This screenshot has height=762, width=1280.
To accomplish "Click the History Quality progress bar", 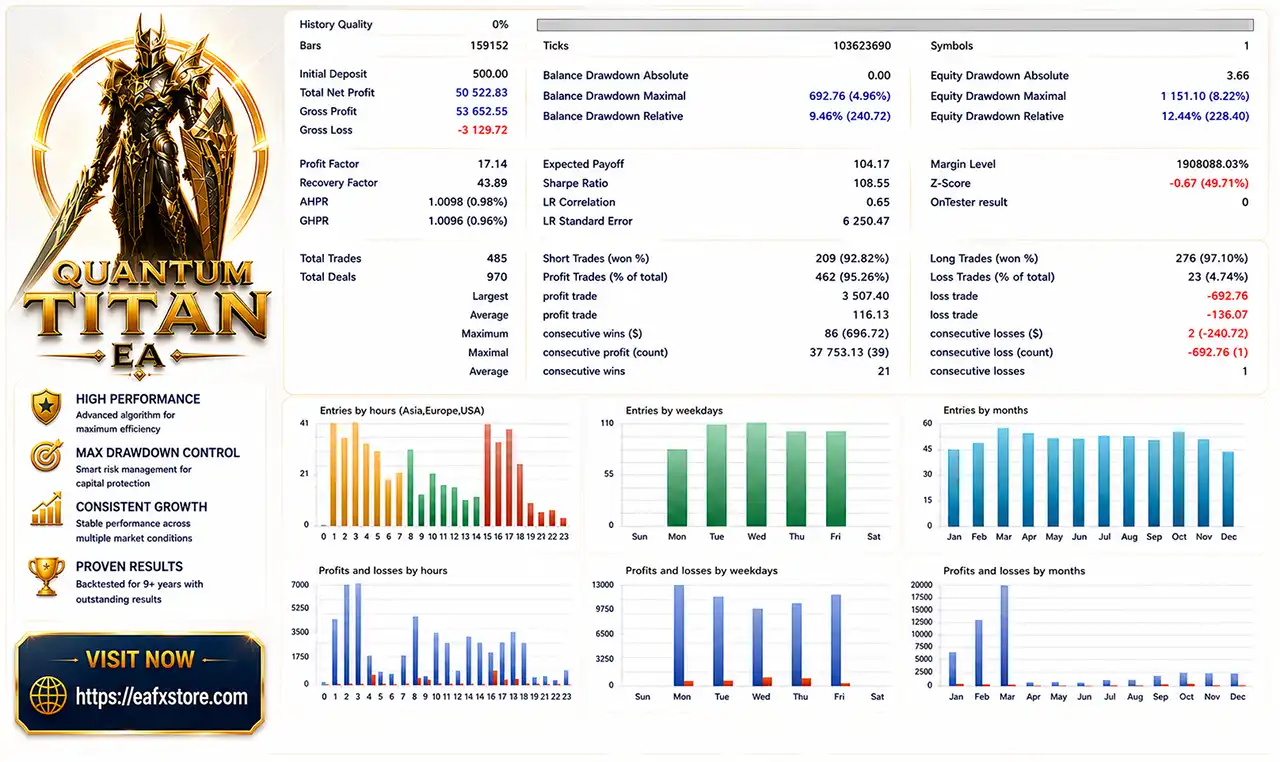I will point(894,25).
